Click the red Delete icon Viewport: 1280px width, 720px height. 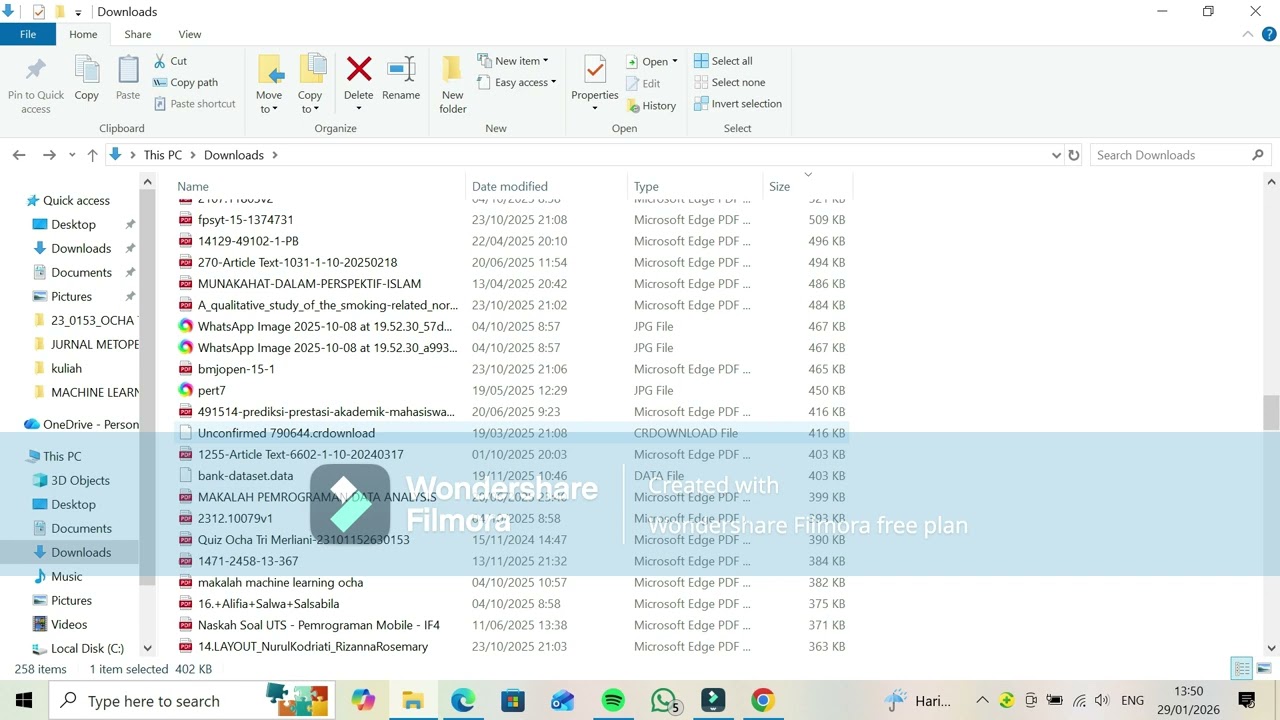359,69
